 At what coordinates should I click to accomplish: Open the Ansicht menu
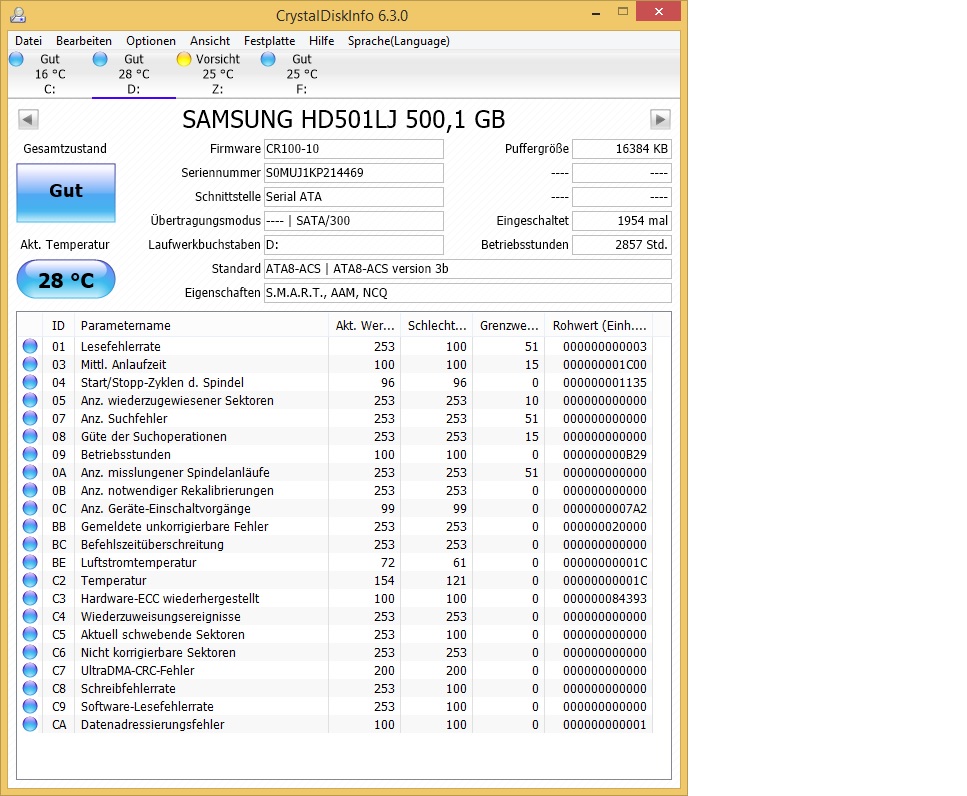point(210,41)
